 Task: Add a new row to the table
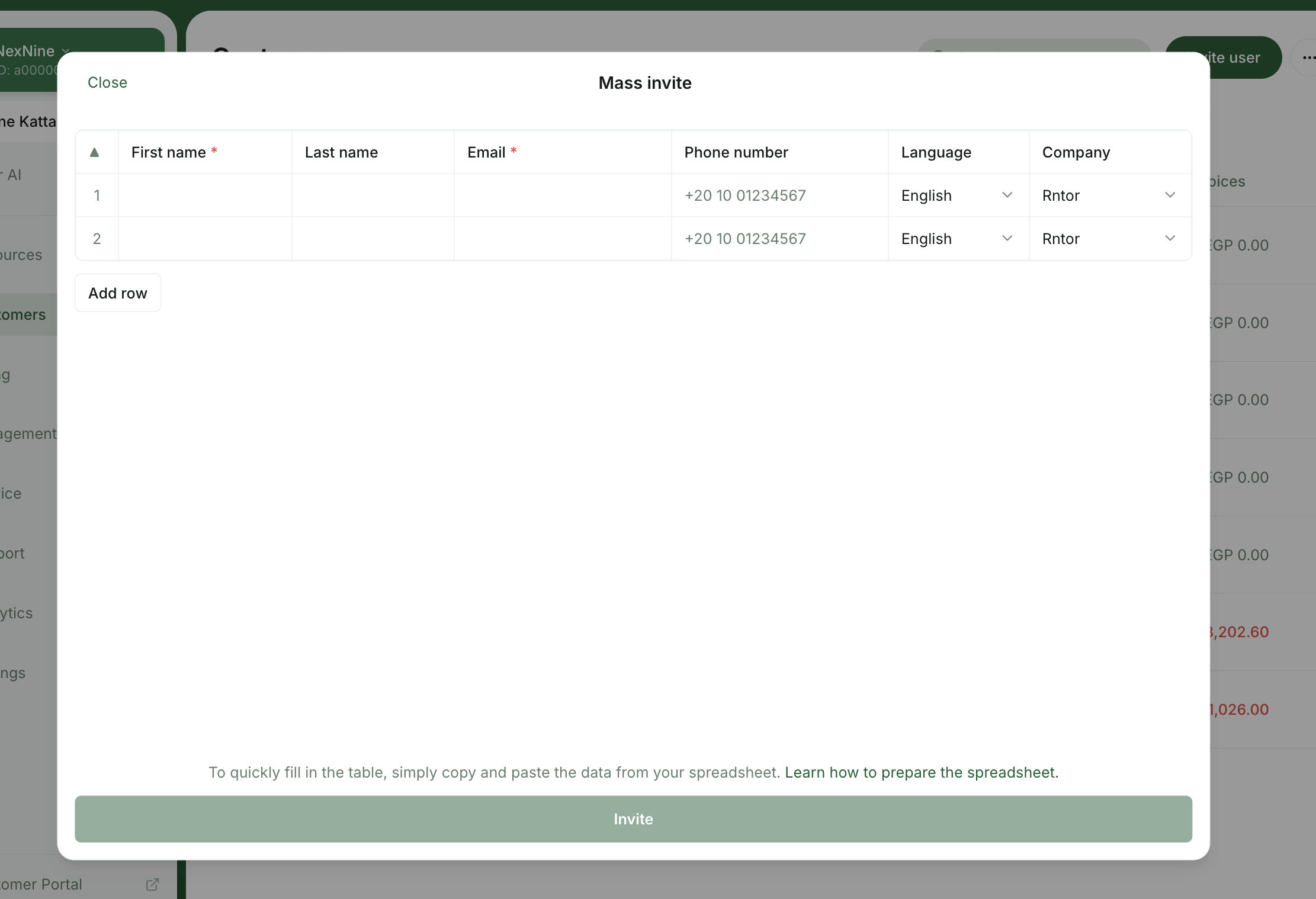[x=118, y=293]
